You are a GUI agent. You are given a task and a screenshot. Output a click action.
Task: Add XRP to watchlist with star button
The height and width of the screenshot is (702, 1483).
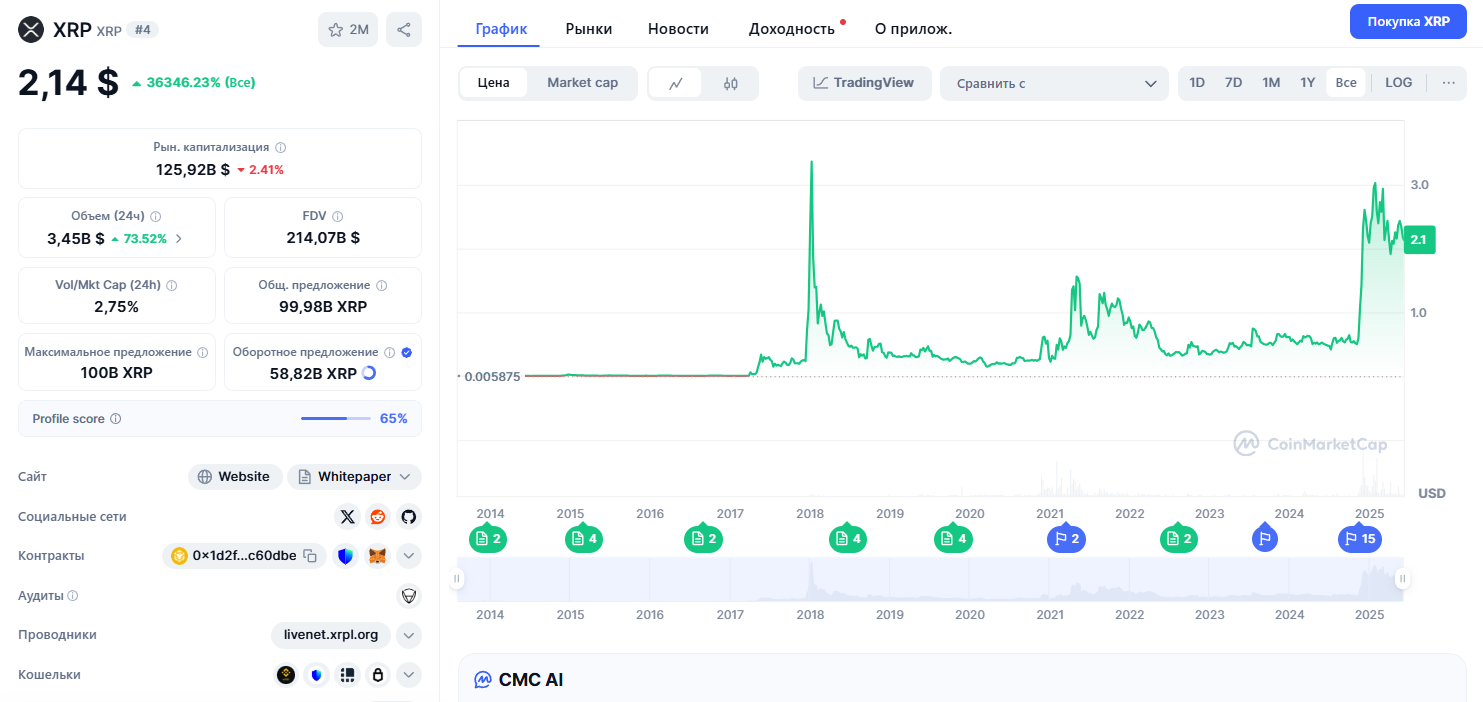click(x=348, y=30)
